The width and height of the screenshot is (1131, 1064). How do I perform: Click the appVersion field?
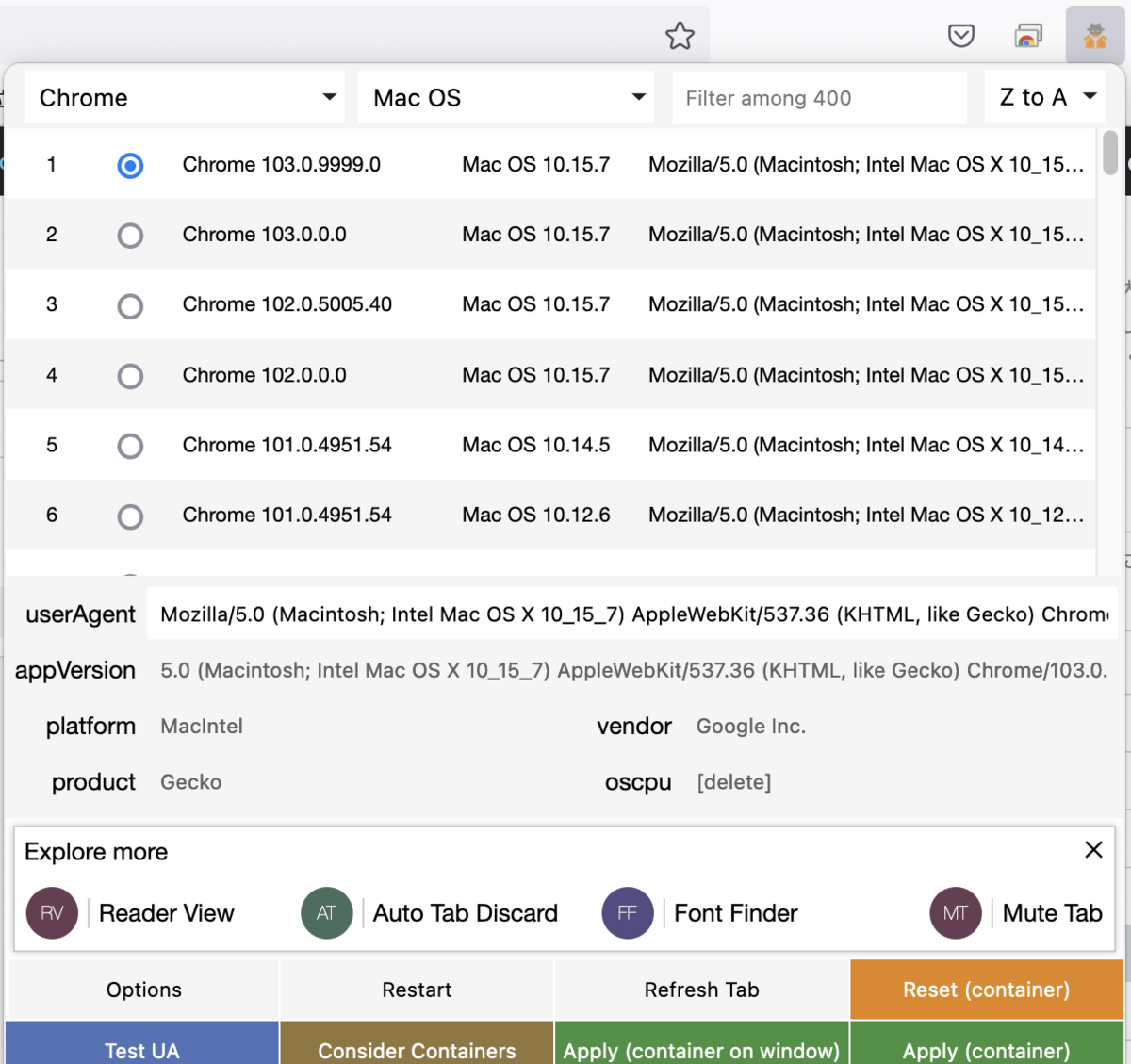pyautogui.click(x=632, y=670)
